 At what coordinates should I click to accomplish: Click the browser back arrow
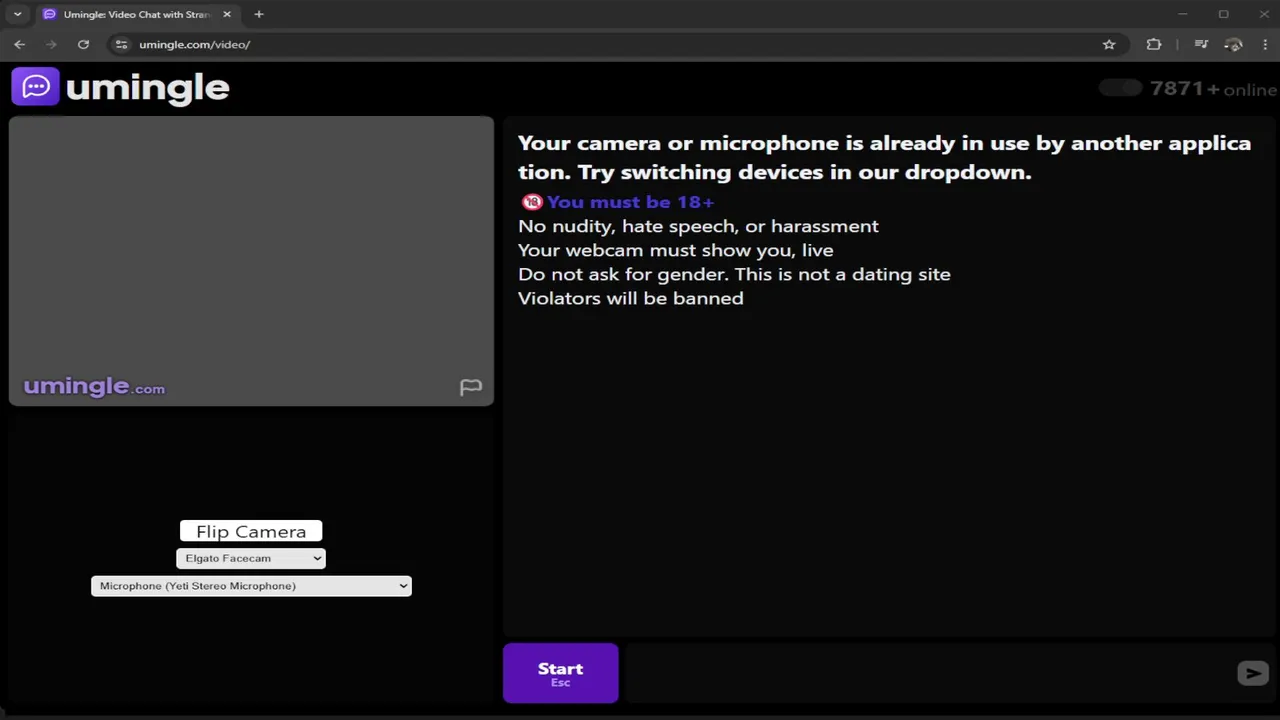click(19, 44)
